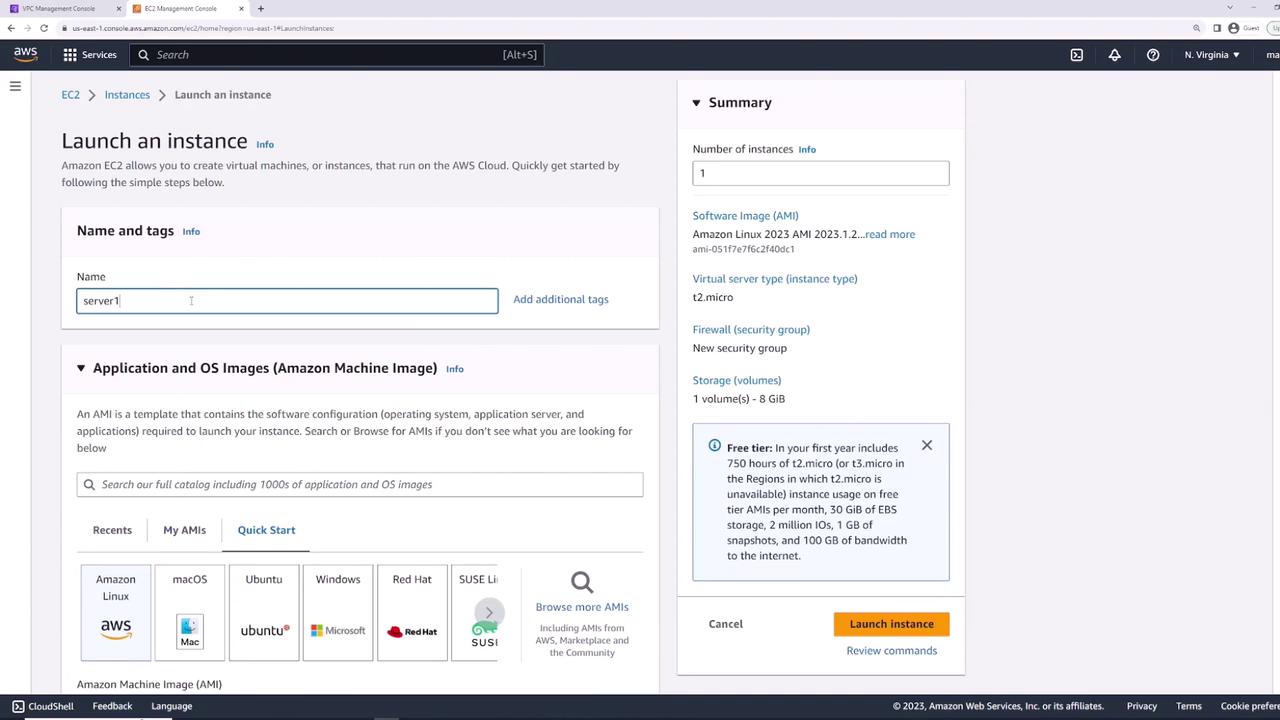Open Feedback in the footer
This screenshot has width=1280, height=720.
112,706
